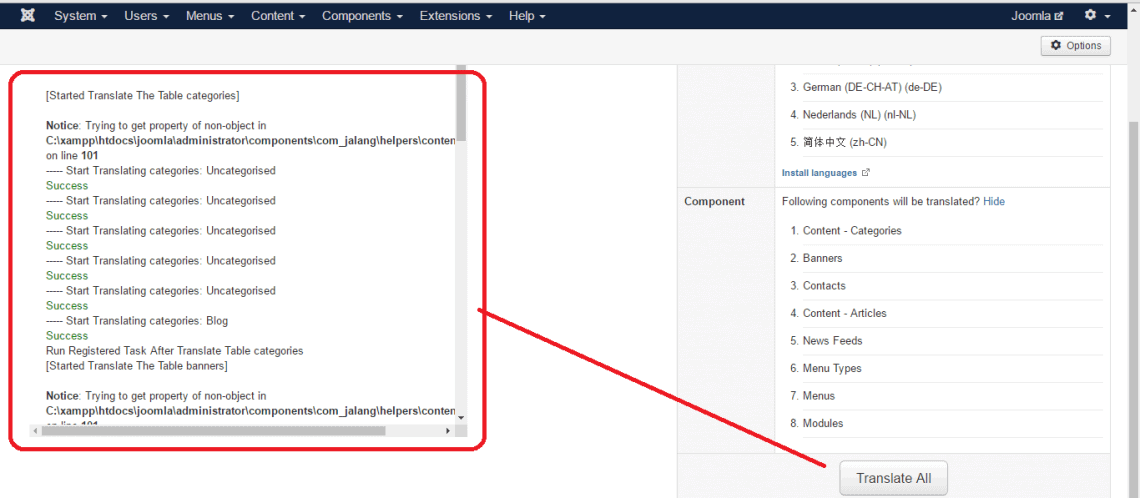The image size is (1140, 498).
Task: Click the log scroll right arrow
Action: click(448, 430)
